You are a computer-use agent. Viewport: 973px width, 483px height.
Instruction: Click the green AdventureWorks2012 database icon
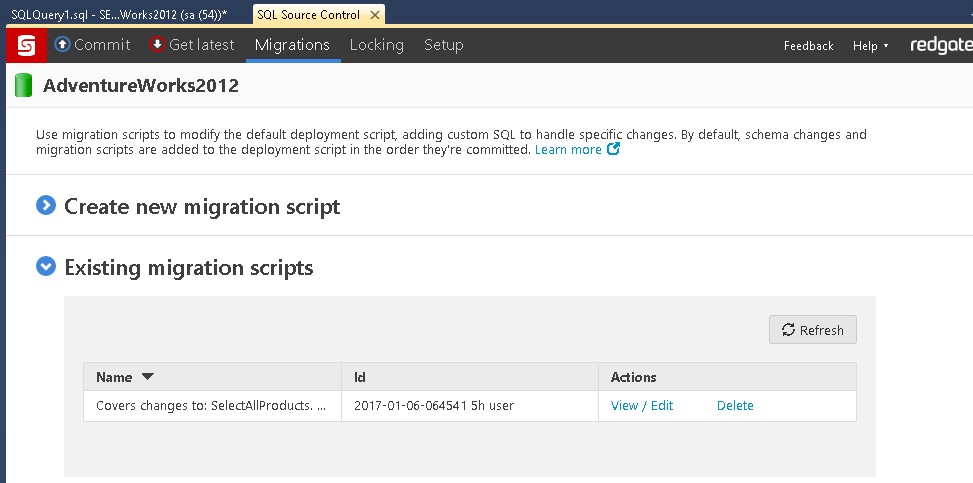pos(23,86)
